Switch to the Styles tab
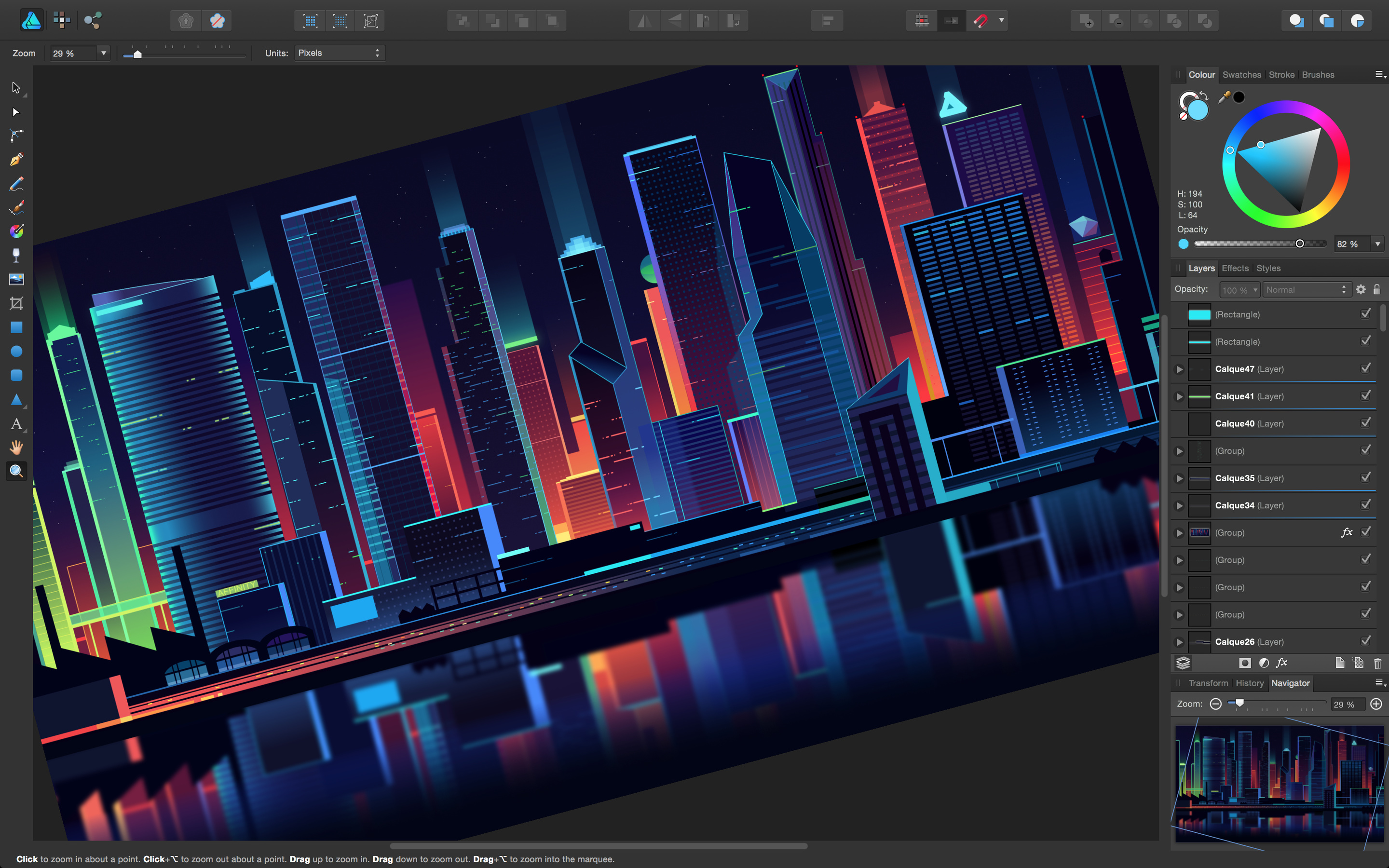 coord(1268,268)
